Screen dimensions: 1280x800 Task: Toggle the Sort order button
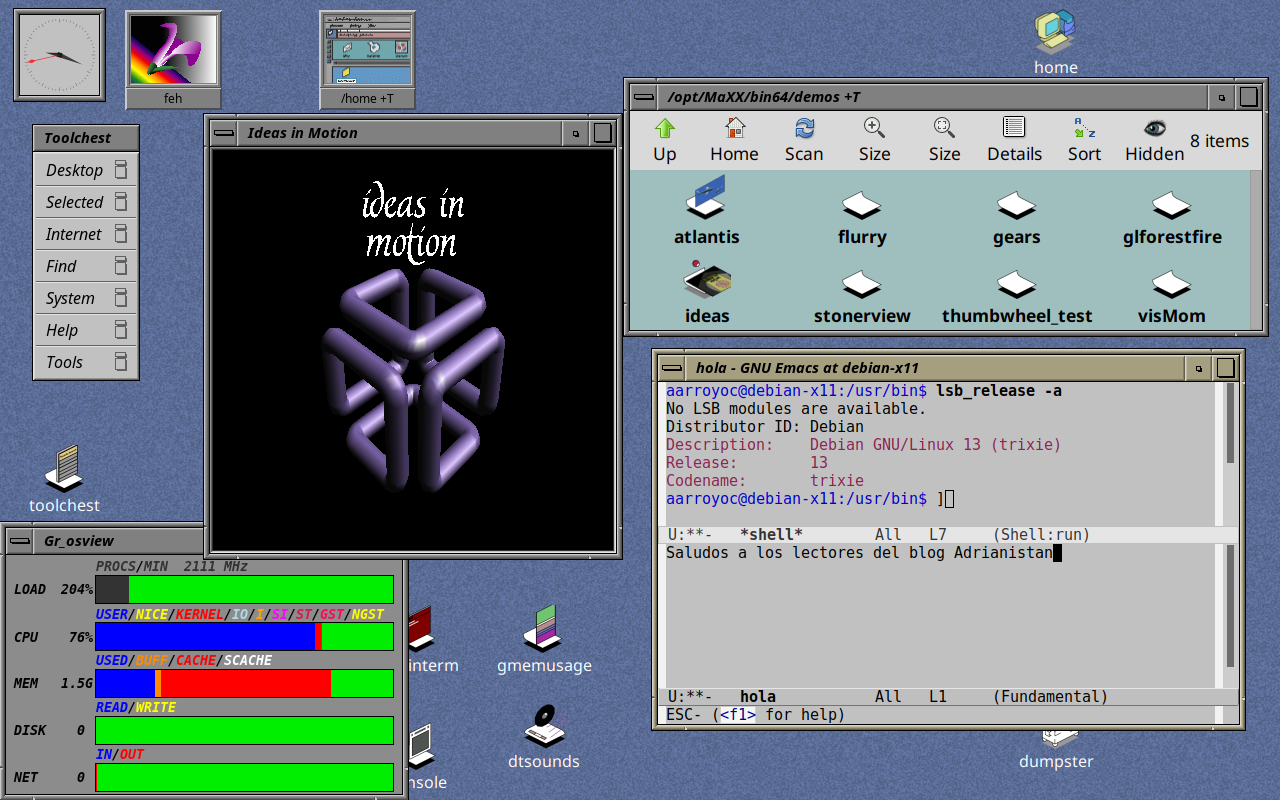[1084, 139]
